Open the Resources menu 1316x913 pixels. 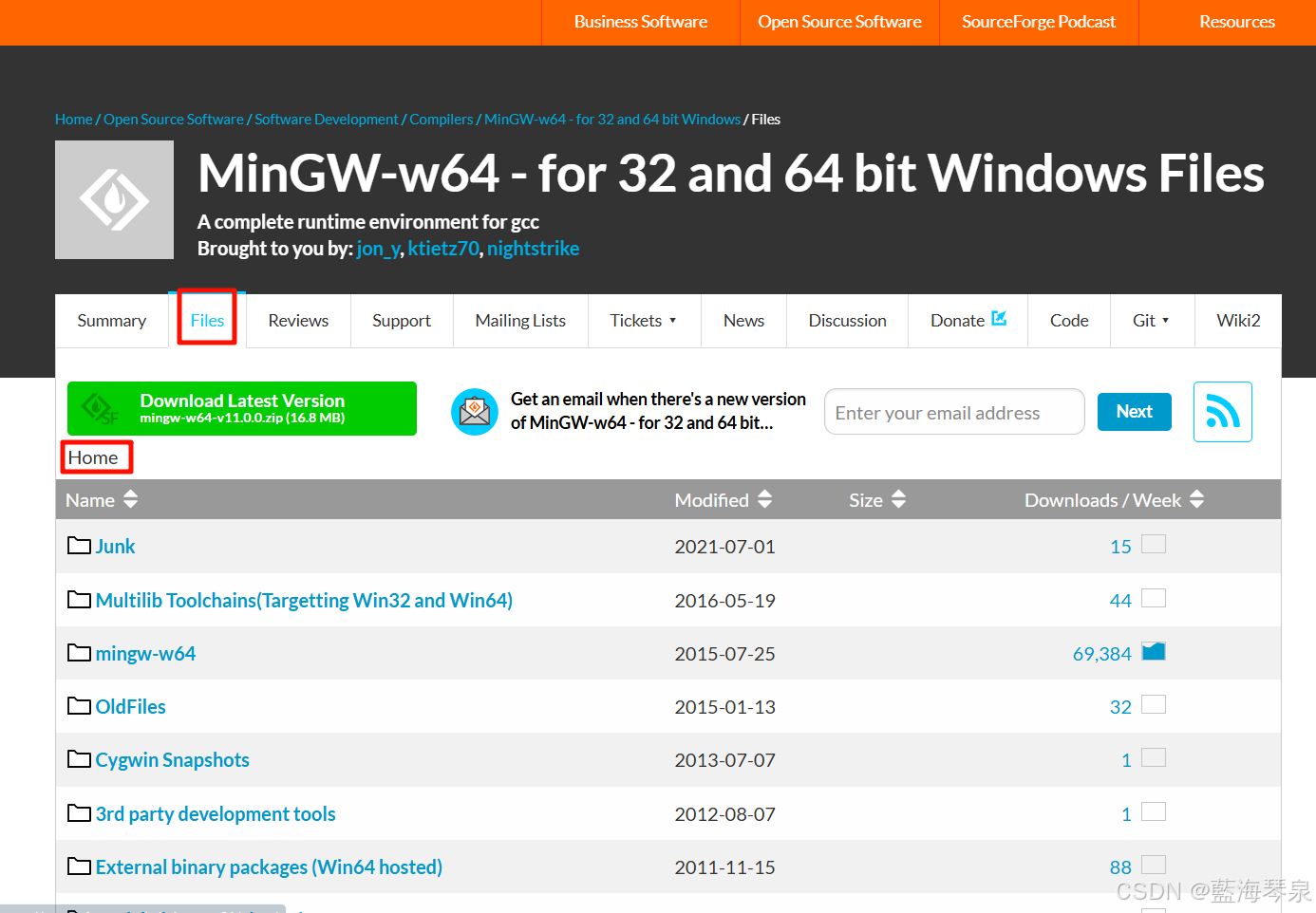[x=1236, y=22]
